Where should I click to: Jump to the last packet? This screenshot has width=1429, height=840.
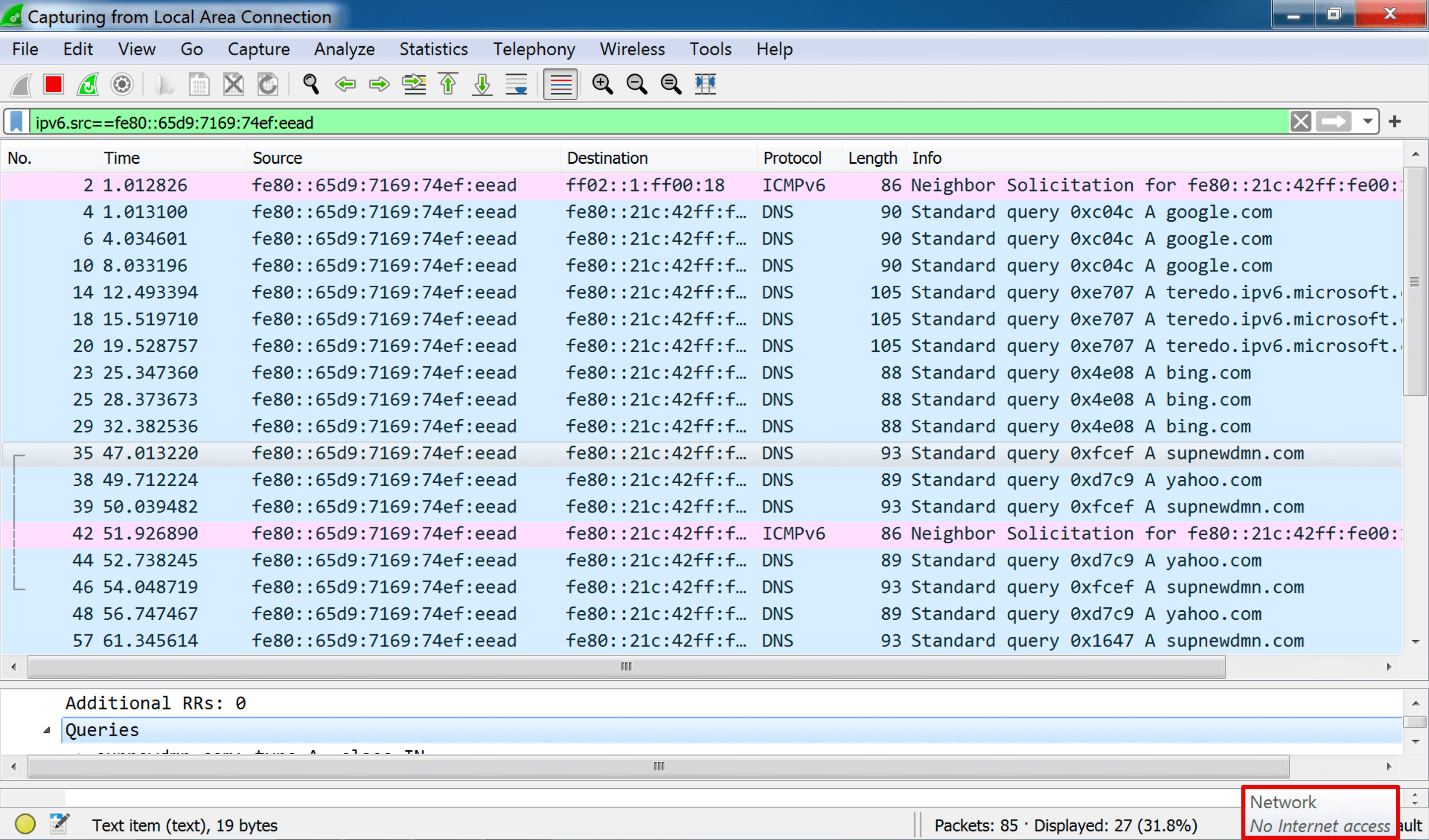pos(481,84)
